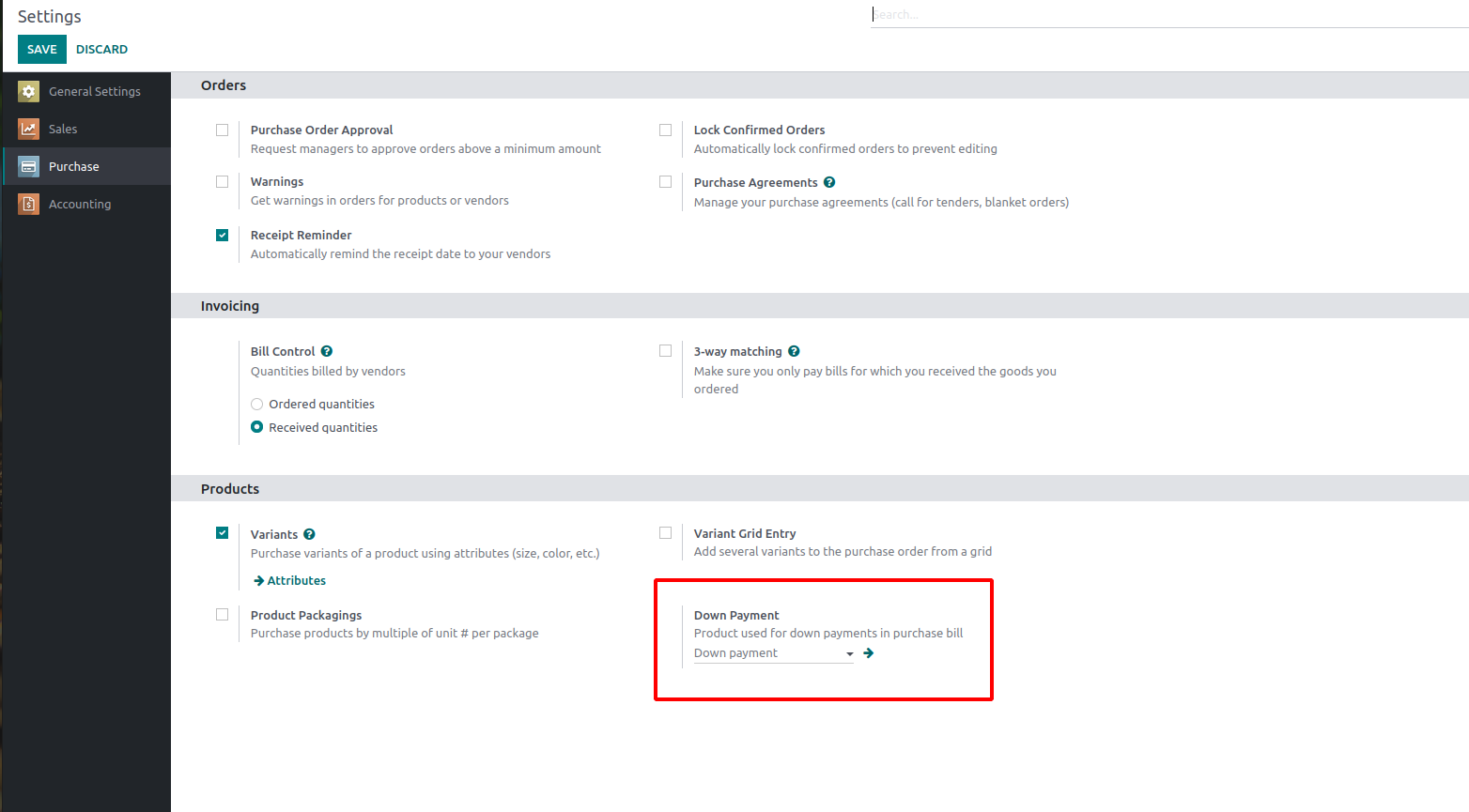Click the Sales chart icon in sidebar
The width and height of the screenshot is (1469, 812).
coord(28,129)
